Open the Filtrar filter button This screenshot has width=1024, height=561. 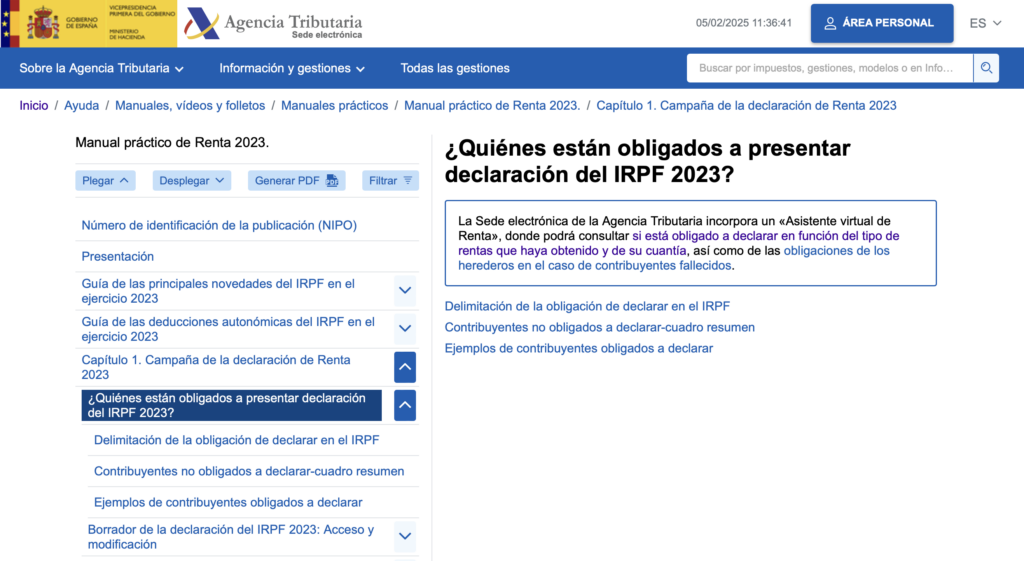(390, 181)
